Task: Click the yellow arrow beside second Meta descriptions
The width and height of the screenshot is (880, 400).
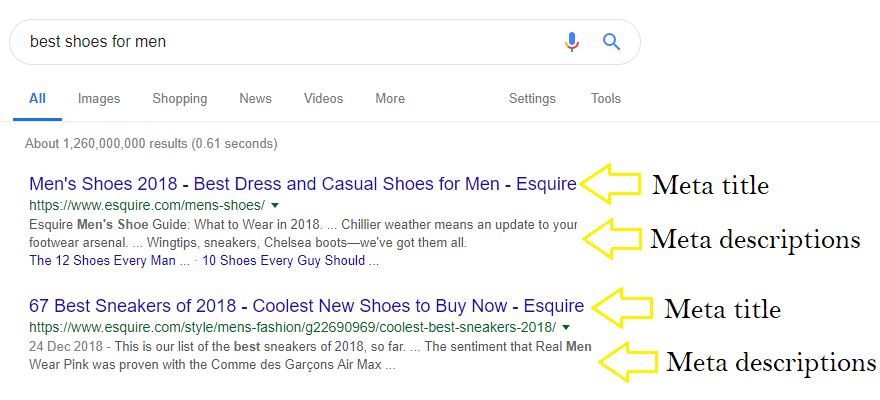Action: click(x=627, y=362)
